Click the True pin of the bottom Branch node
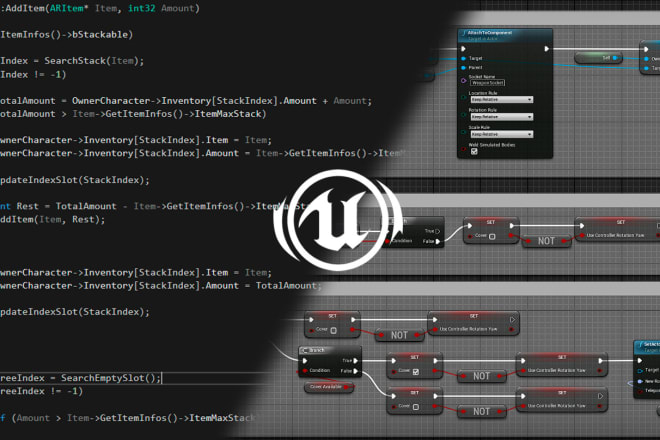 tap(356, 360)
